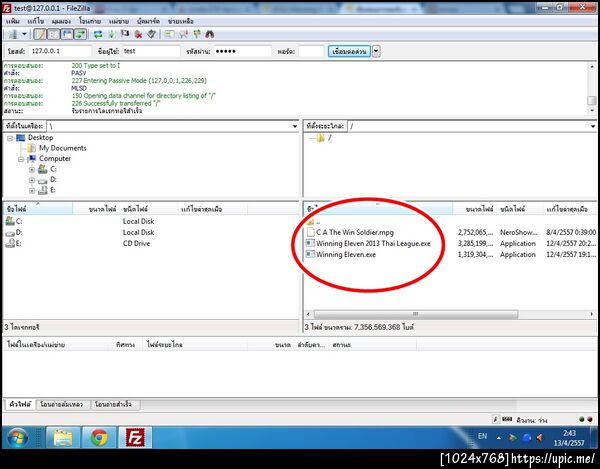Select the Winning Eleven.exe file
Viewport: 600px width, 469px height.
(x=346, y=255)
